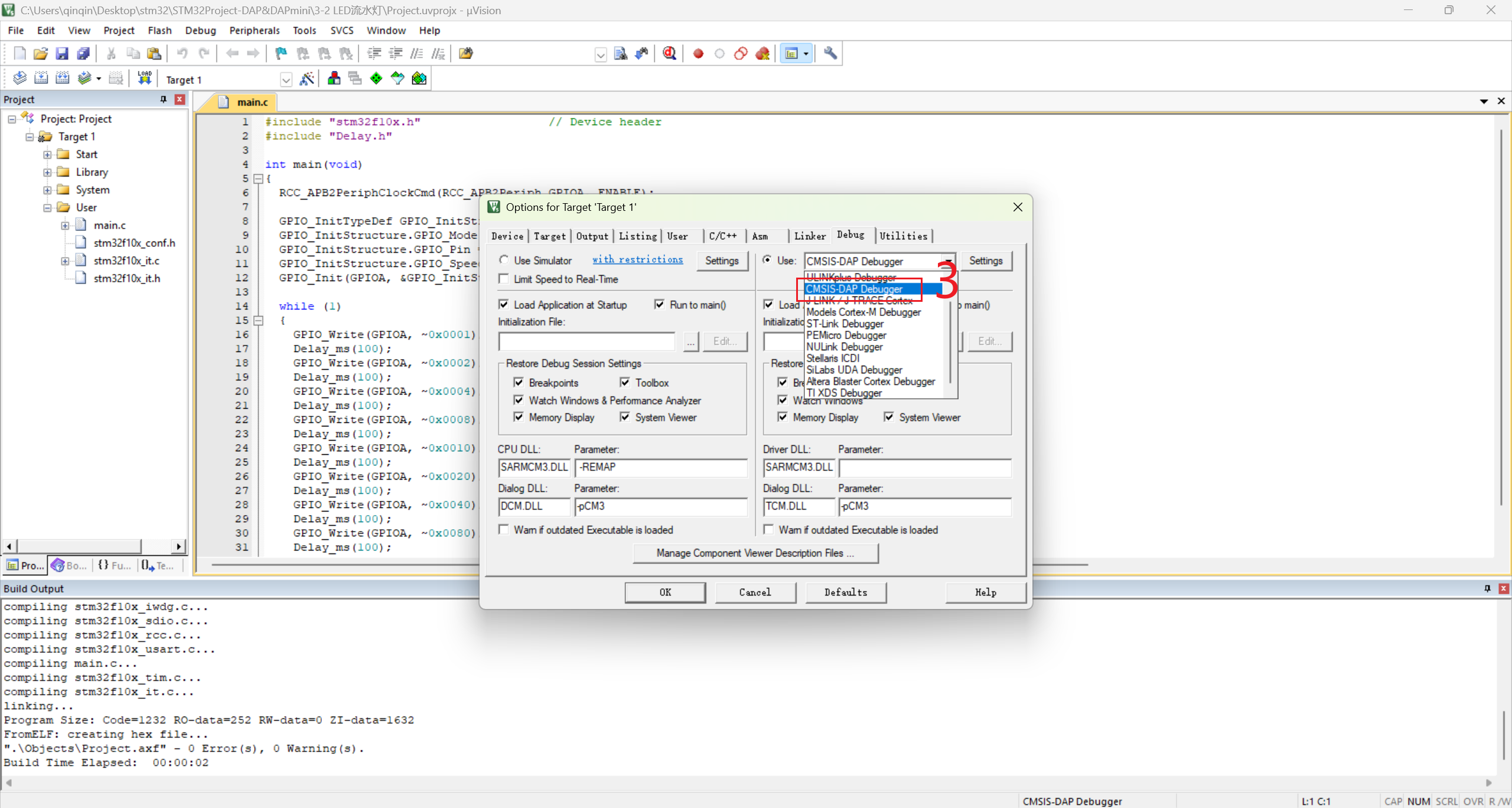This screenshot has width=1512, height=808.
Task: Open Options for Target wand icon
Action: (307, 79)
